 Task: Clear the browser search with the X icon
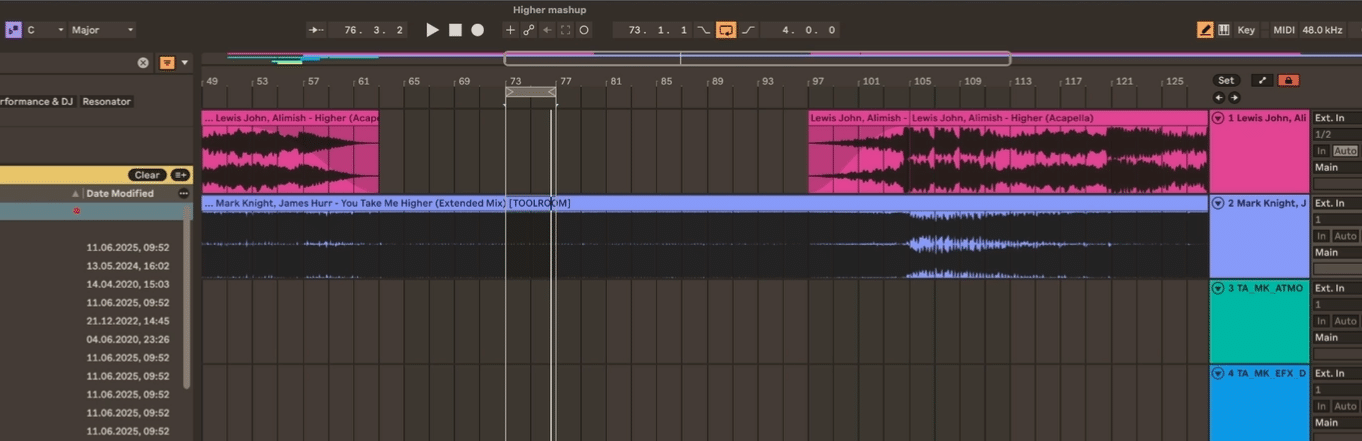point(143,62)
